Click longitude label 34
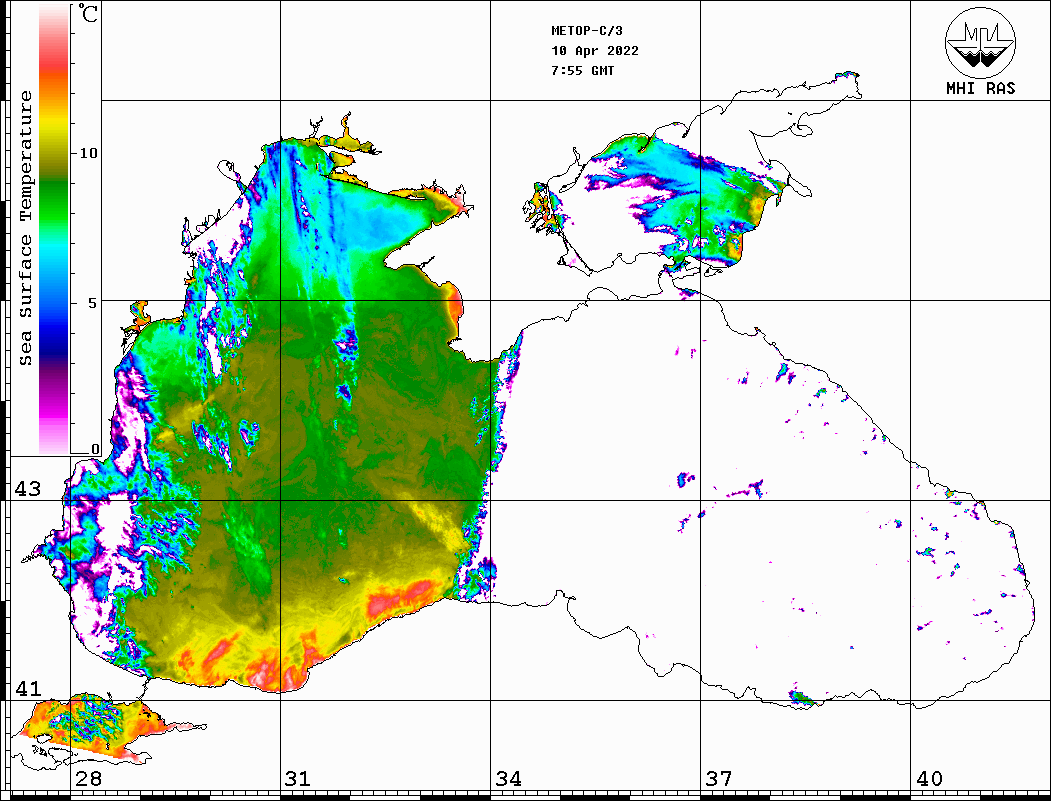Viewport: 1051px width, 801px height. point(508,779)
